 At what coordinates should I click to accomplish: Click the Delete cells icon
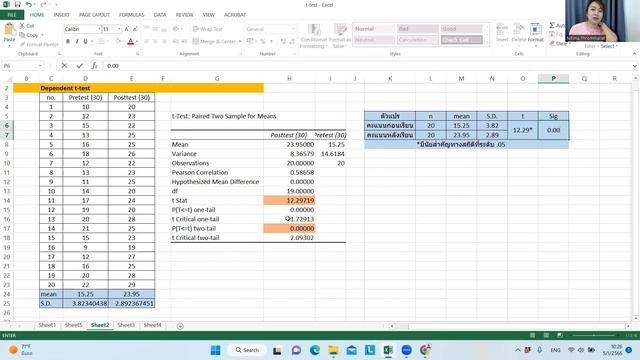coord(519,30)
